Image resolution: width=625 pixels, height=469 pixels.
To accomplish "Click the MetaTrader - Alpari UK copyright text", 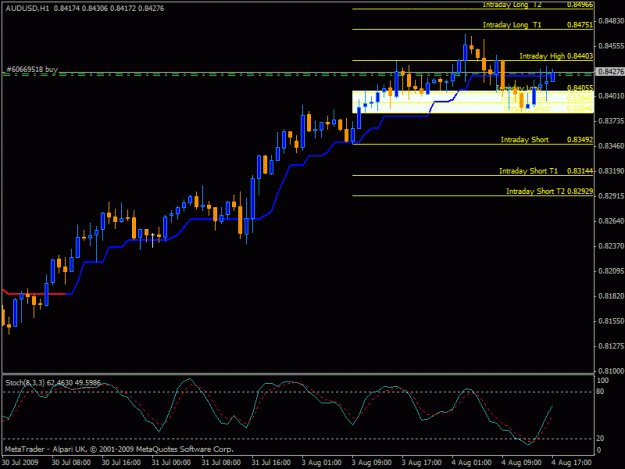I will pos(119,449).
